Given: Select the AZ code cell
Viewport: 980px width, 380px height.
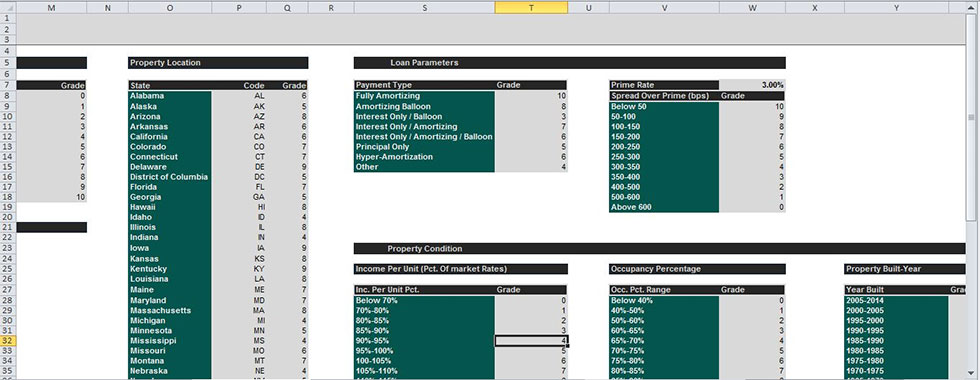Looking at the screenshot, I should pyautogui.click(x=239, y=116).
